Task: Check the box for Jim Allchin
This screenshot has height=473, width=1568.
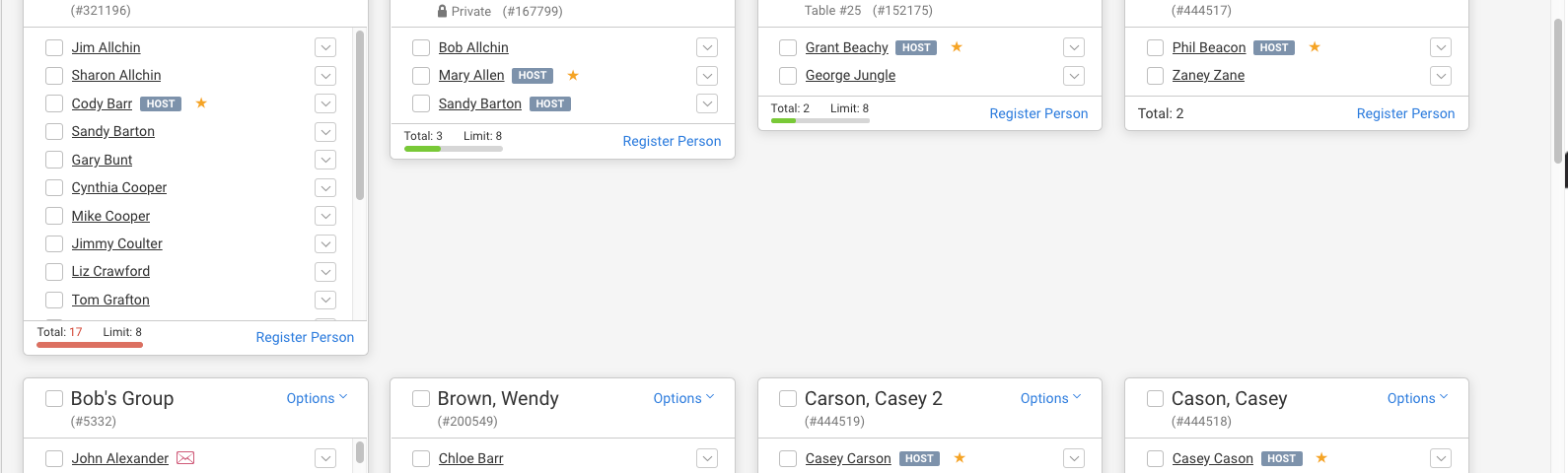Action: click(54, 47)
